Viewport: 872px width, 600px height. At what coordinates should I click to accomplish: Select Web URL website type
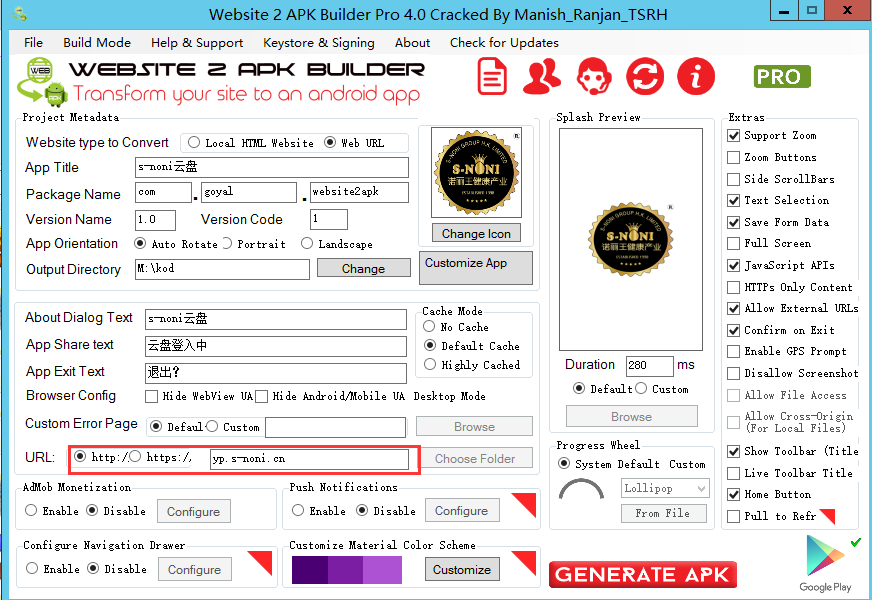pos(330,142)
